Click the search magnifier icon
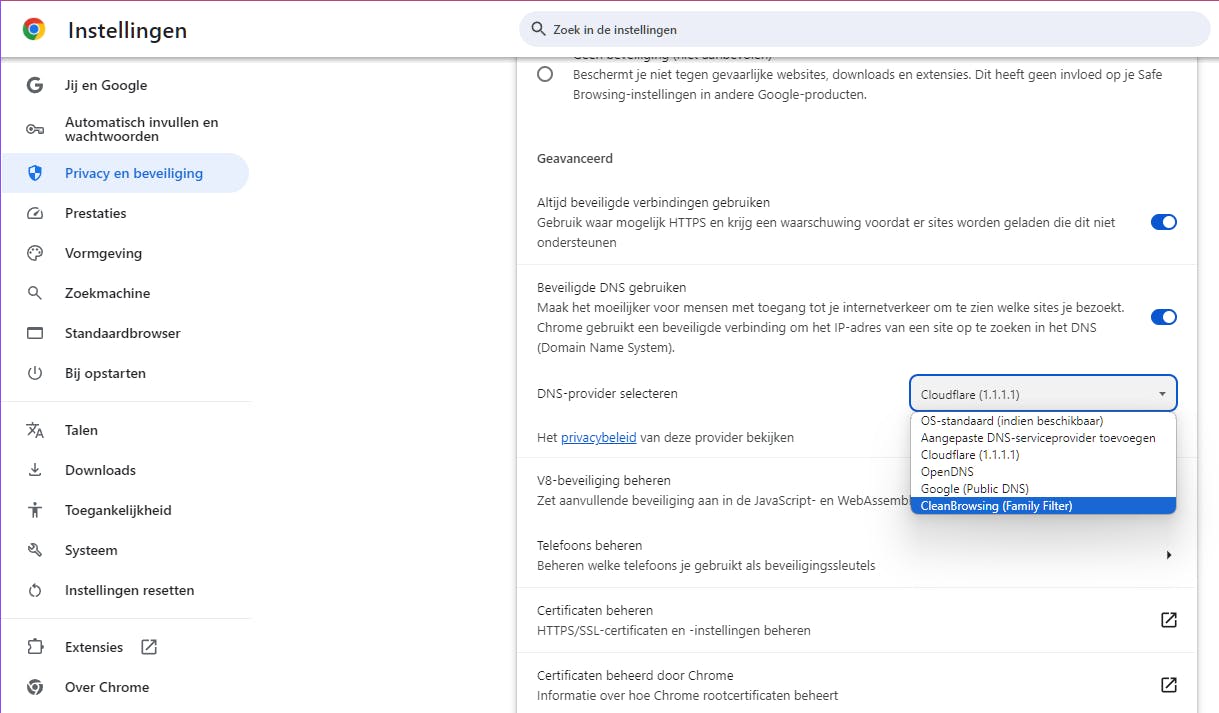This screenshot has height=713, width=1219. click(539, 30)
